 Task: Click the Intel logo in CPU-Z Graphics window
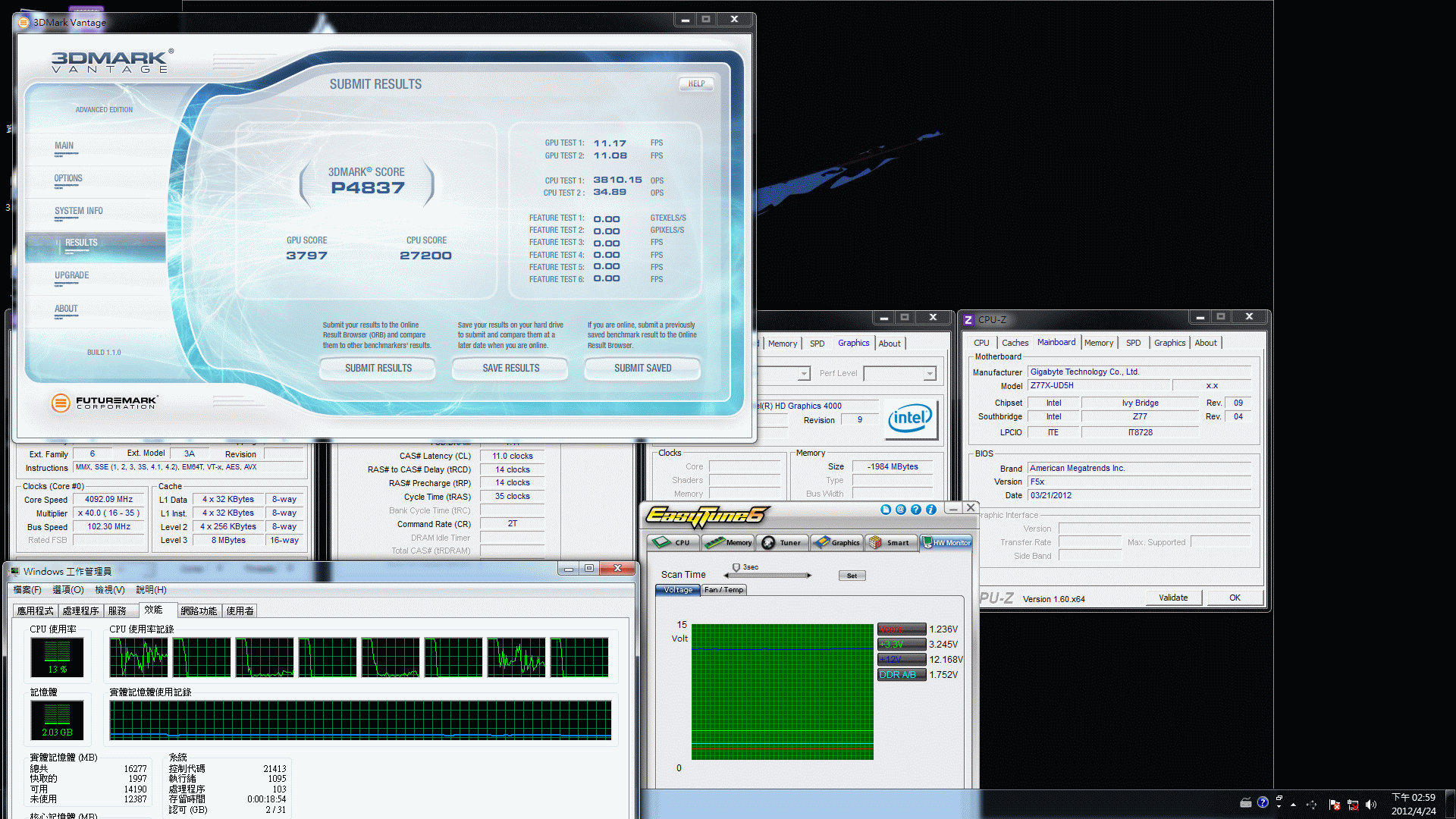pyautogui.click(x=910, y=419)
